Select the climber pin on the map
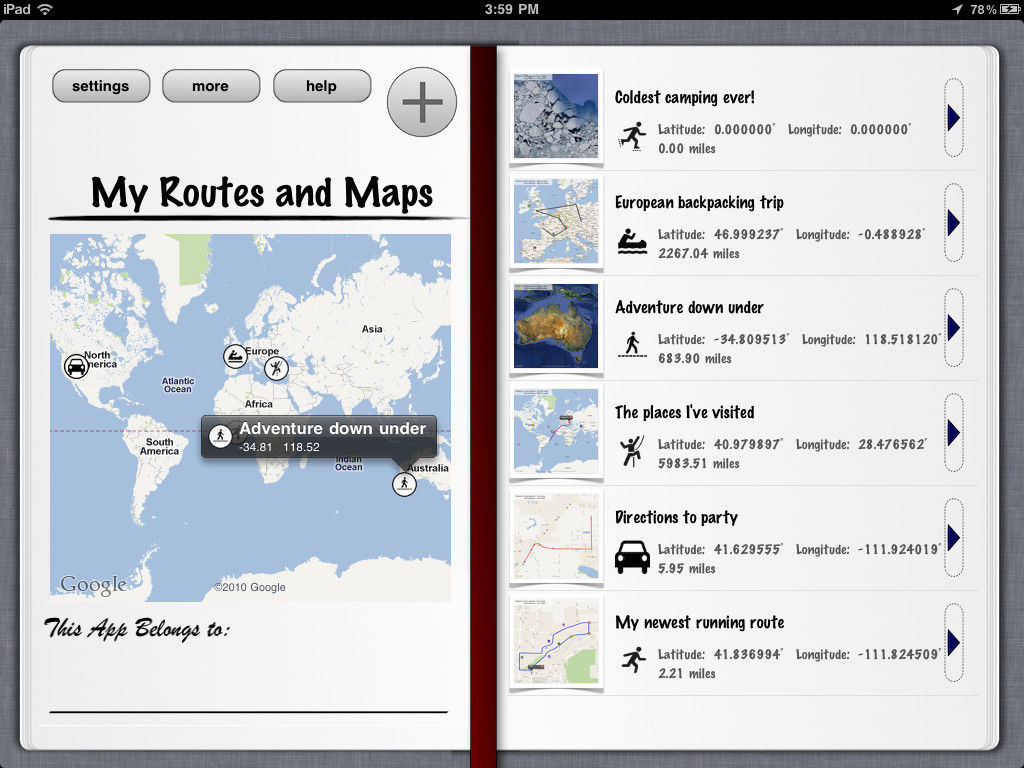 pyautogui.click(x=276, y=368)
